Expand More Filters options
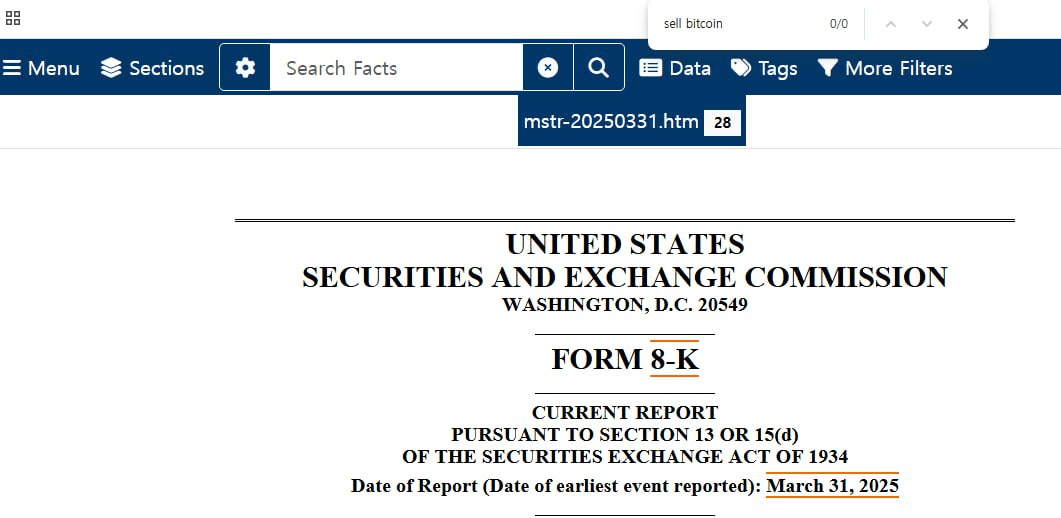1061x518 pixels. click(x=885, y=68)
